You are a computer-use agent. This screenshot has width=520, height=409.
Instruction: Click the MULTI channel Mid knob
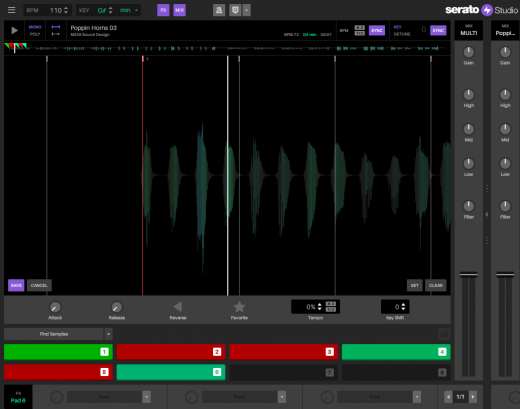pos(469,129)
